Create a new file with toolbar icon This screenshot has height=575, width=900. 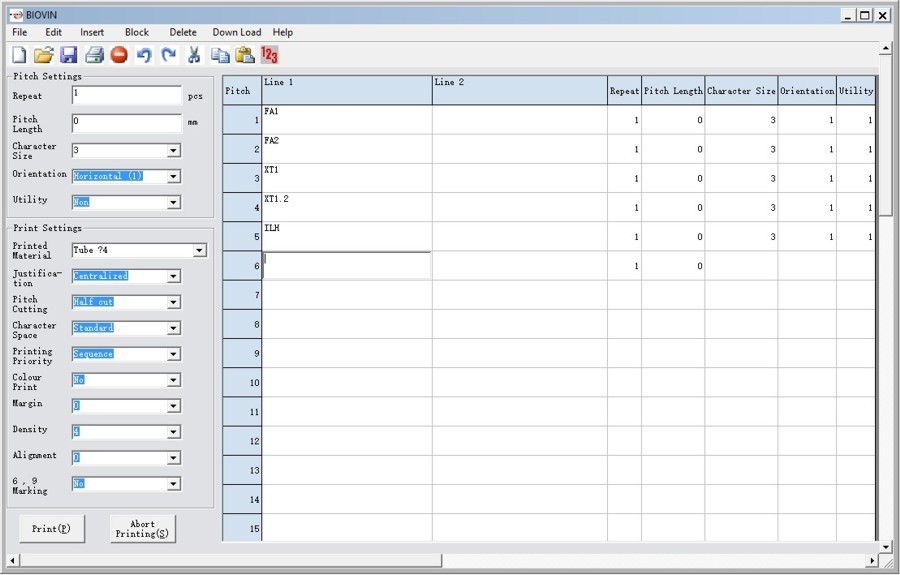(20, 55)
